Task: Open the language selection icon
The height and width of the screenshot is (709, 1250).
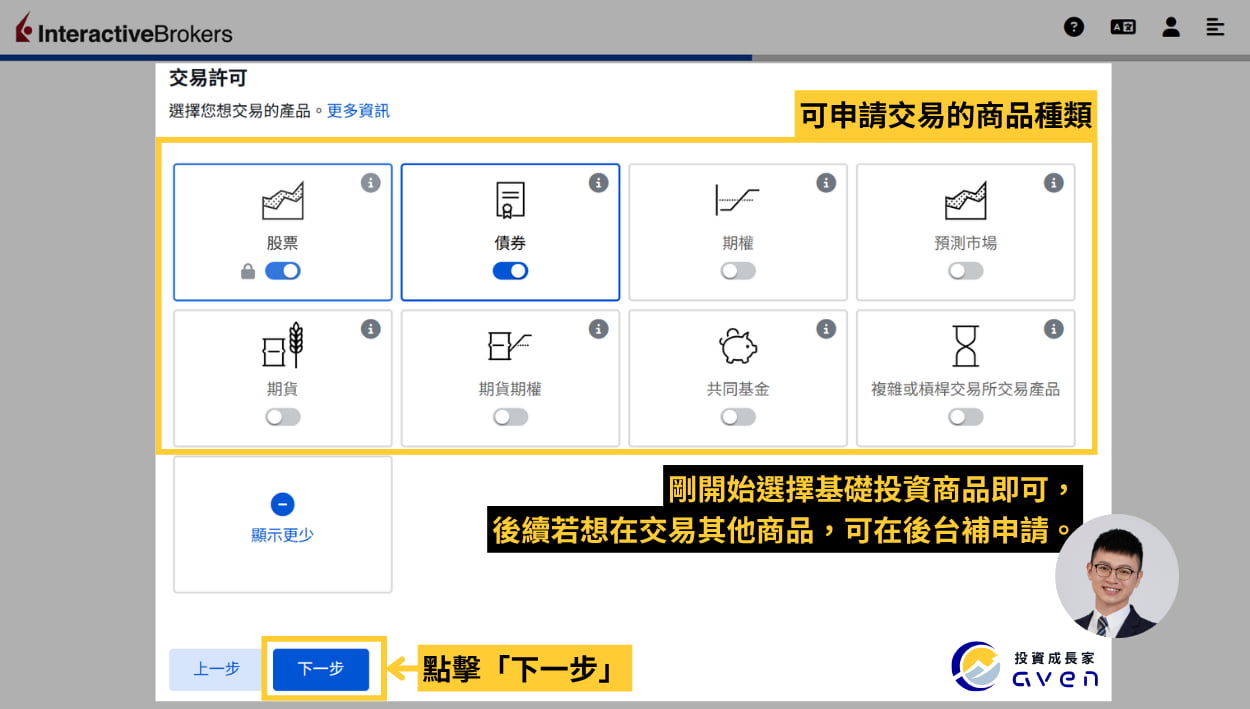Action: tap(1123, 27)
